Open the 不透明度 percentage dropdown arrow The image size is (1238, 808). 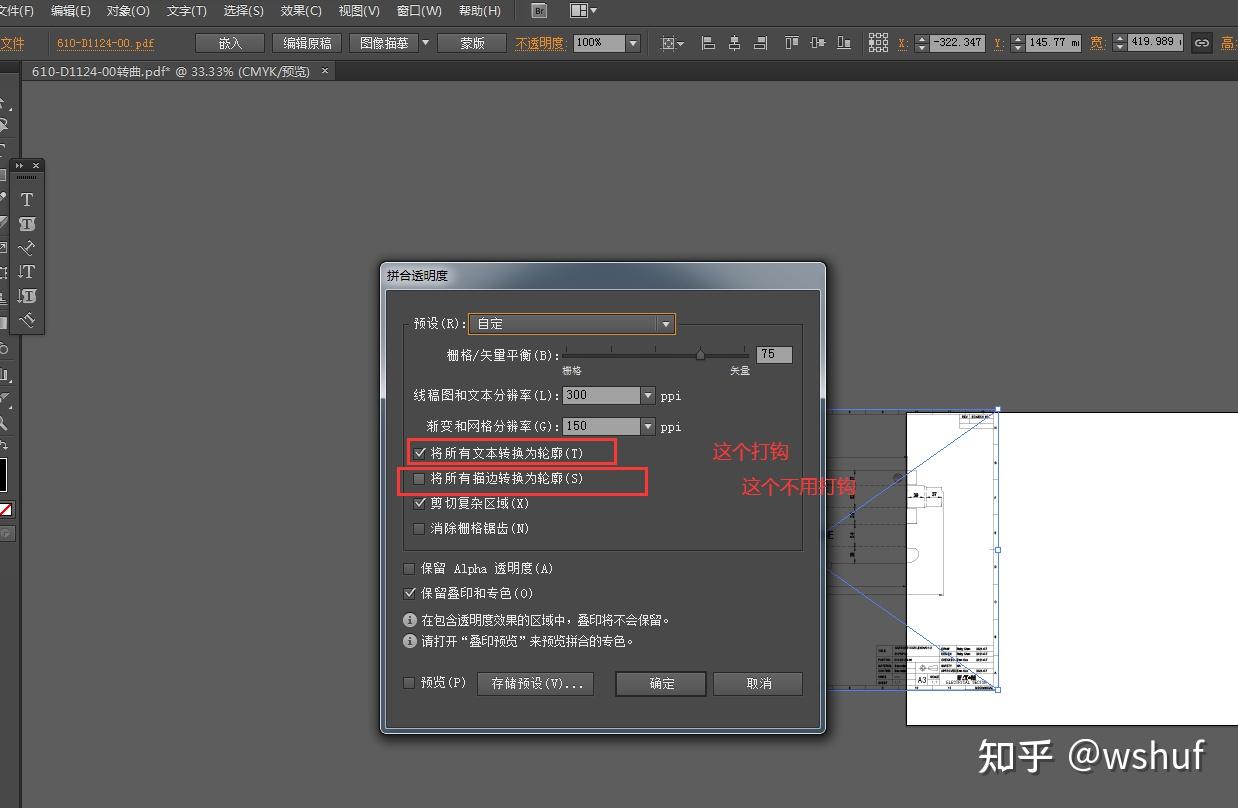tap(633, 43)
